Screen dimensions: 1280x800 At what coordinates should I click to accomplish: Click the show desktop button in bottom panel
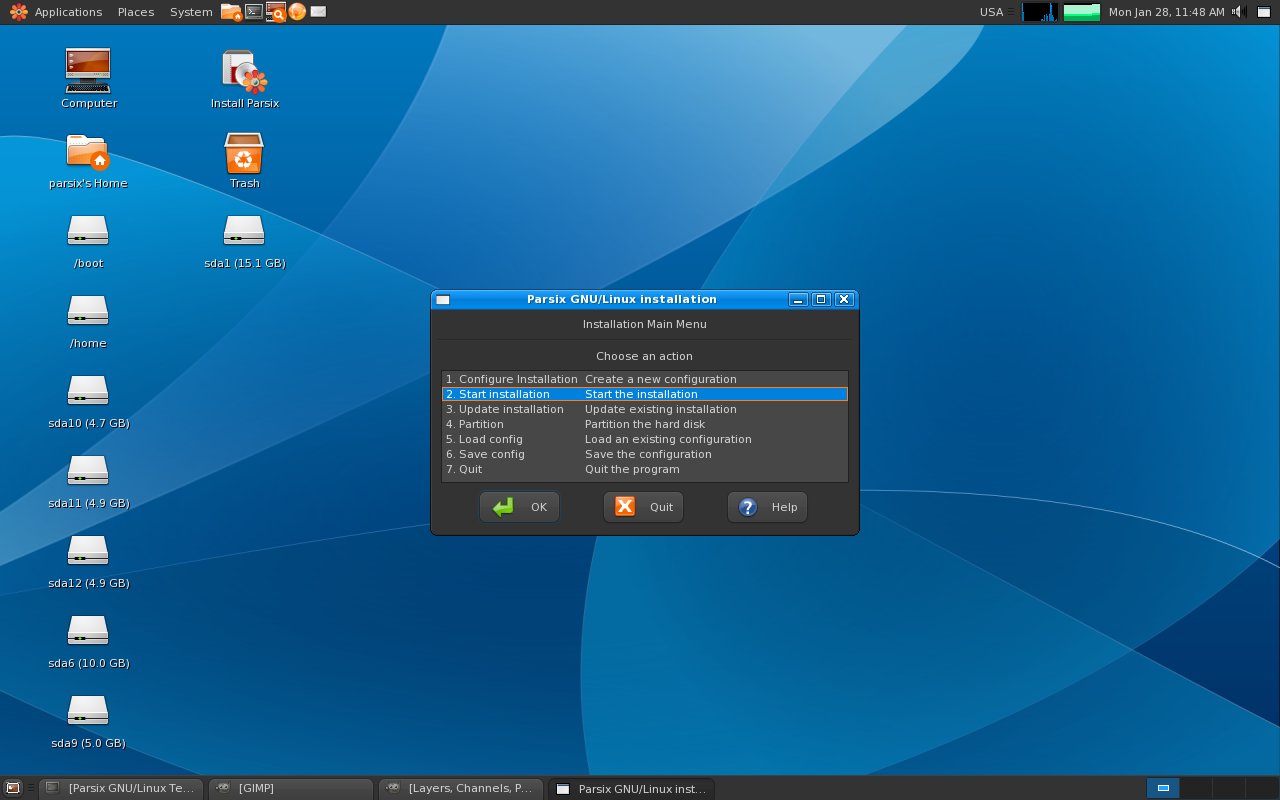(x=12, y=788)
